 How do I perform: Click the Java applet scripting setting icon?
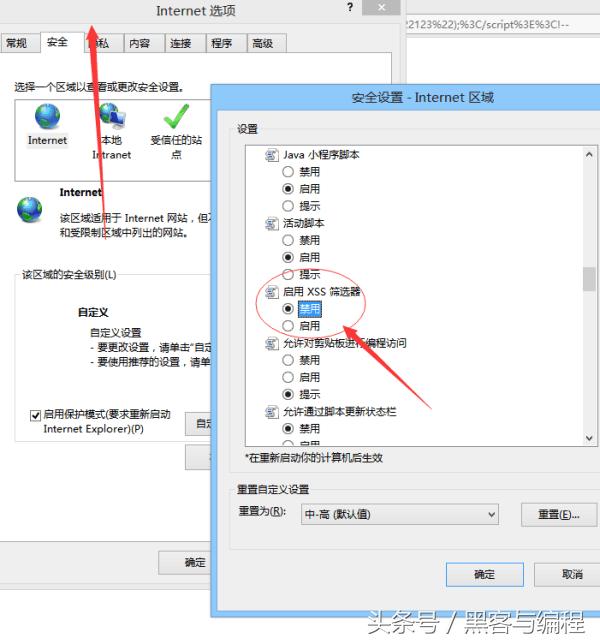[271, 155]
